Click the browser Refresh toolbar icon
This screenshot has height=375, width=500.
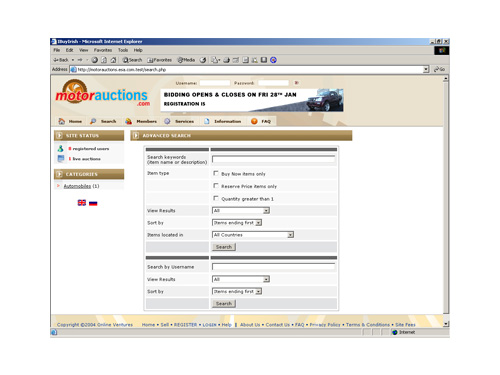(104, 60)
